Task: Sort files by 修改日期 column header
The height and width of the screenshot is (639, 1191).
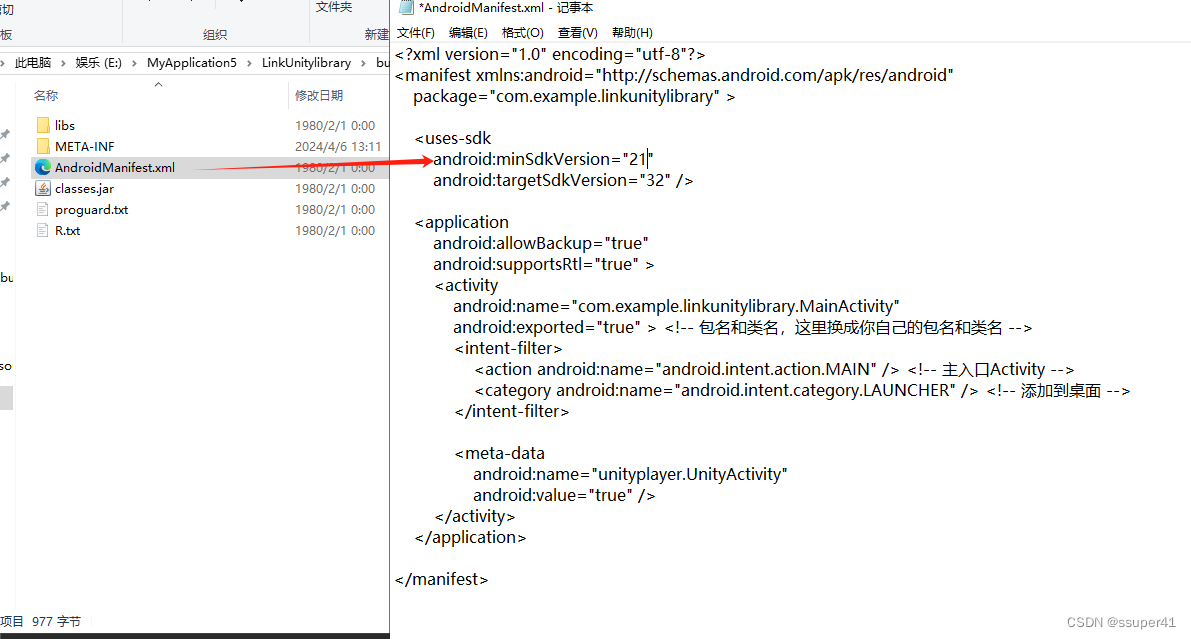Action: pos(319,95)
